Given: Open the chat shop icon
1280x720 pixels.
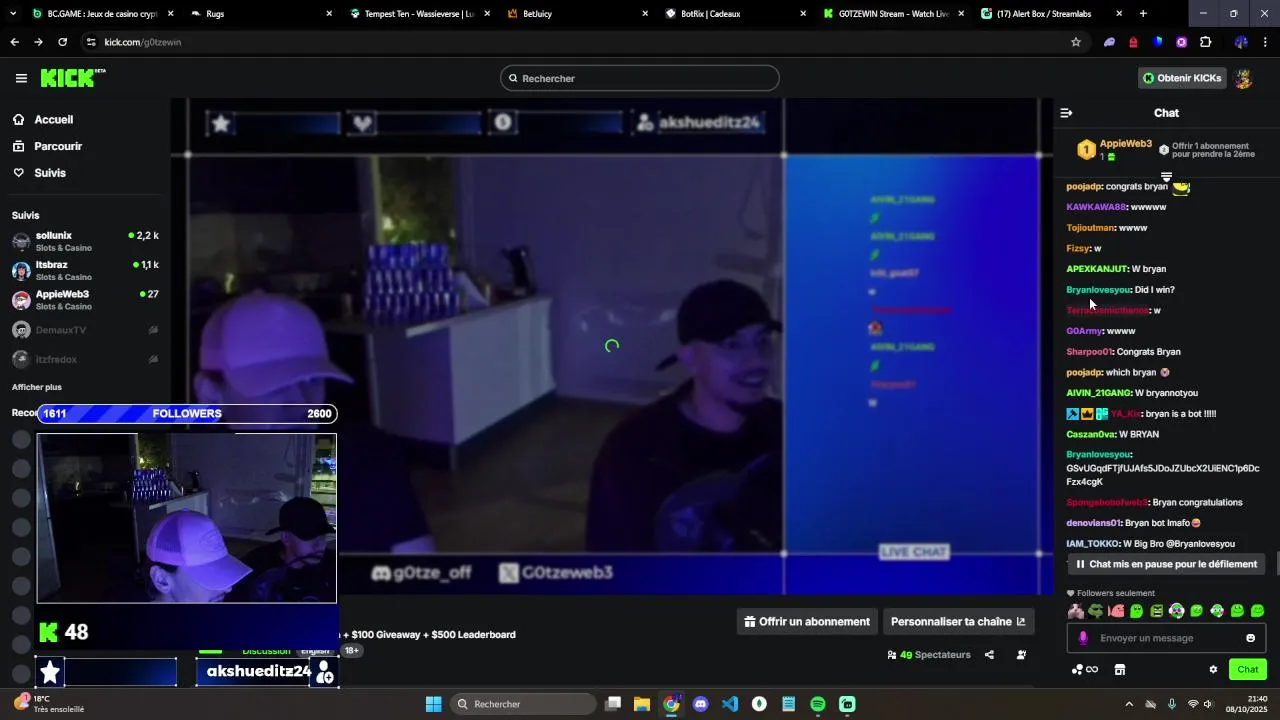Looking at the screenshot, I should pos(1120,670).
